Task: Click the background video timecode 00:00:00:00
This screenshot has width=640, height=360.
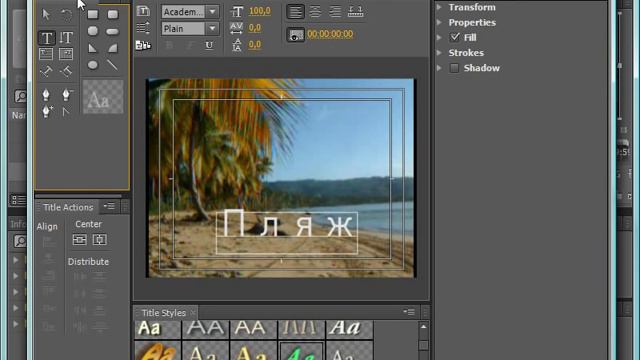Action: tap(330, 34)
